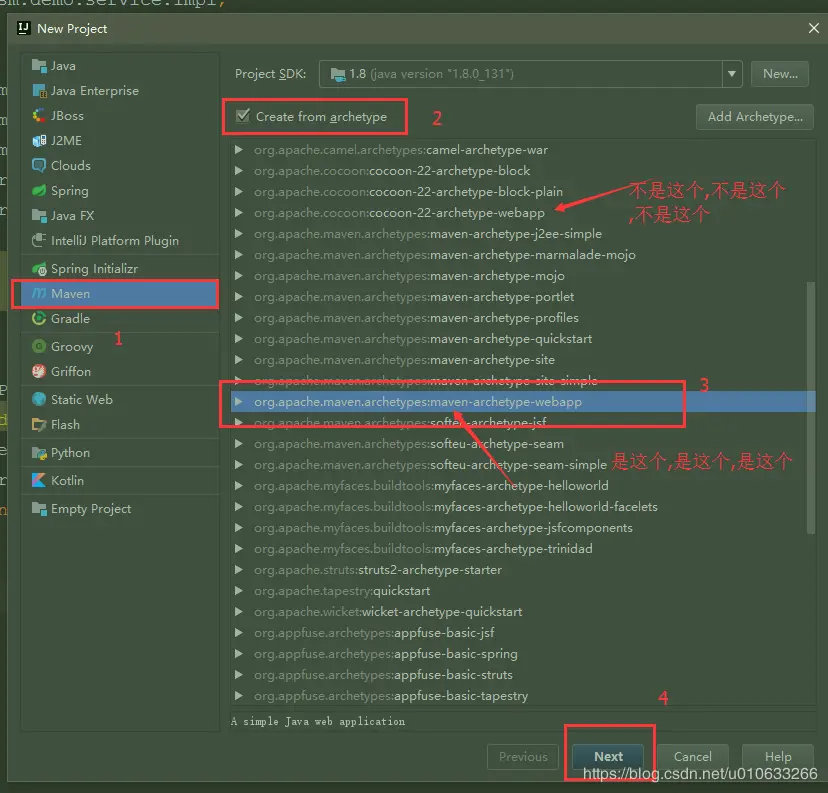
Task: Select maven-archetype-marmalade-mojo row
Action: pos(523,255)
